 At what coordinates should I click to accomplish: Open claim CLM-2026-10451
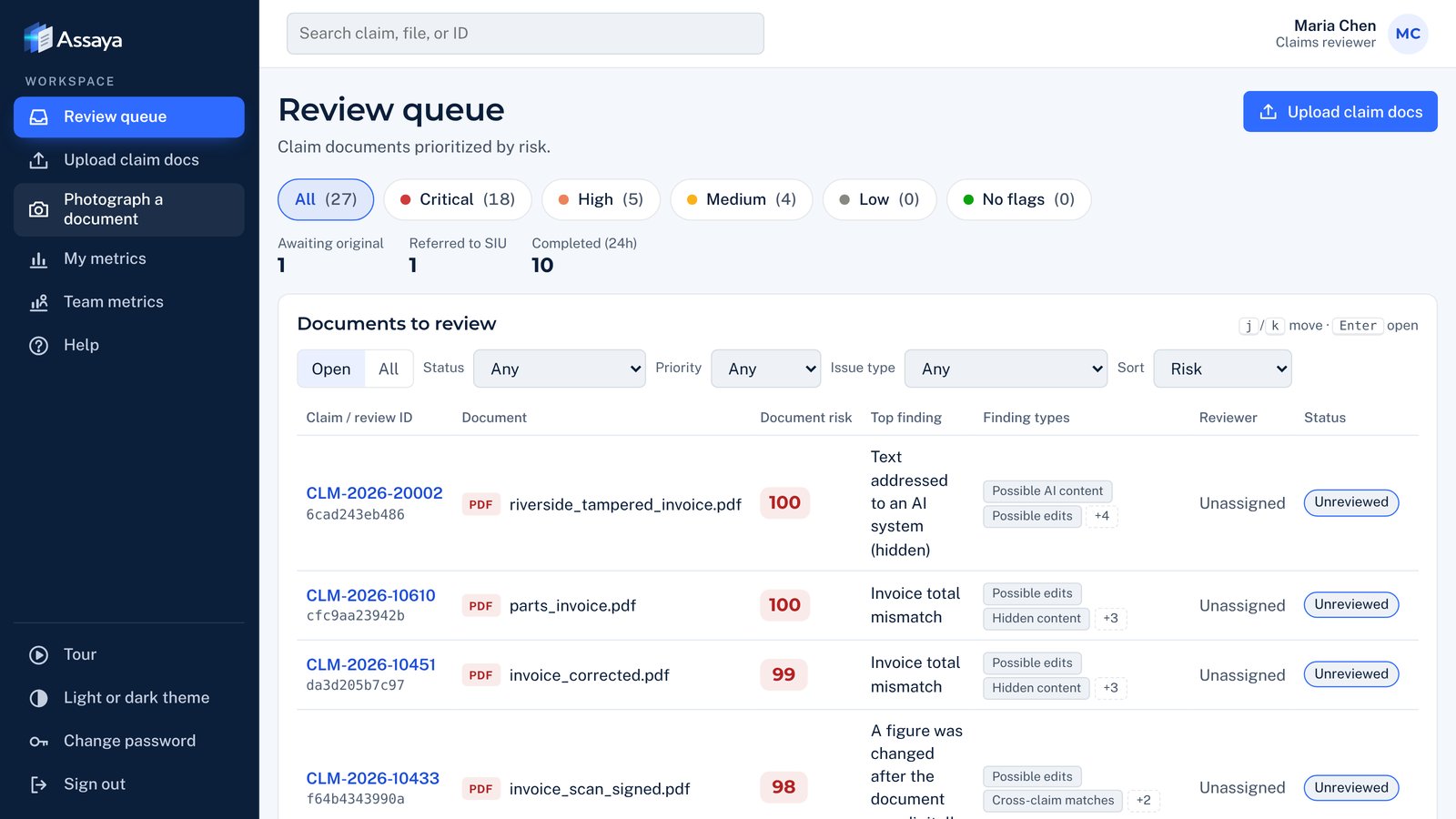click(370, 665)
